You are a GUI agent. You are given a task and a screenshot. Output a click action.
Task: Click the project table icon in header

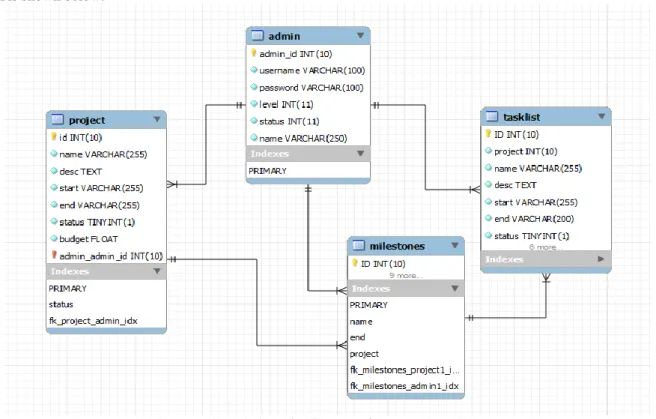[57, 120]
